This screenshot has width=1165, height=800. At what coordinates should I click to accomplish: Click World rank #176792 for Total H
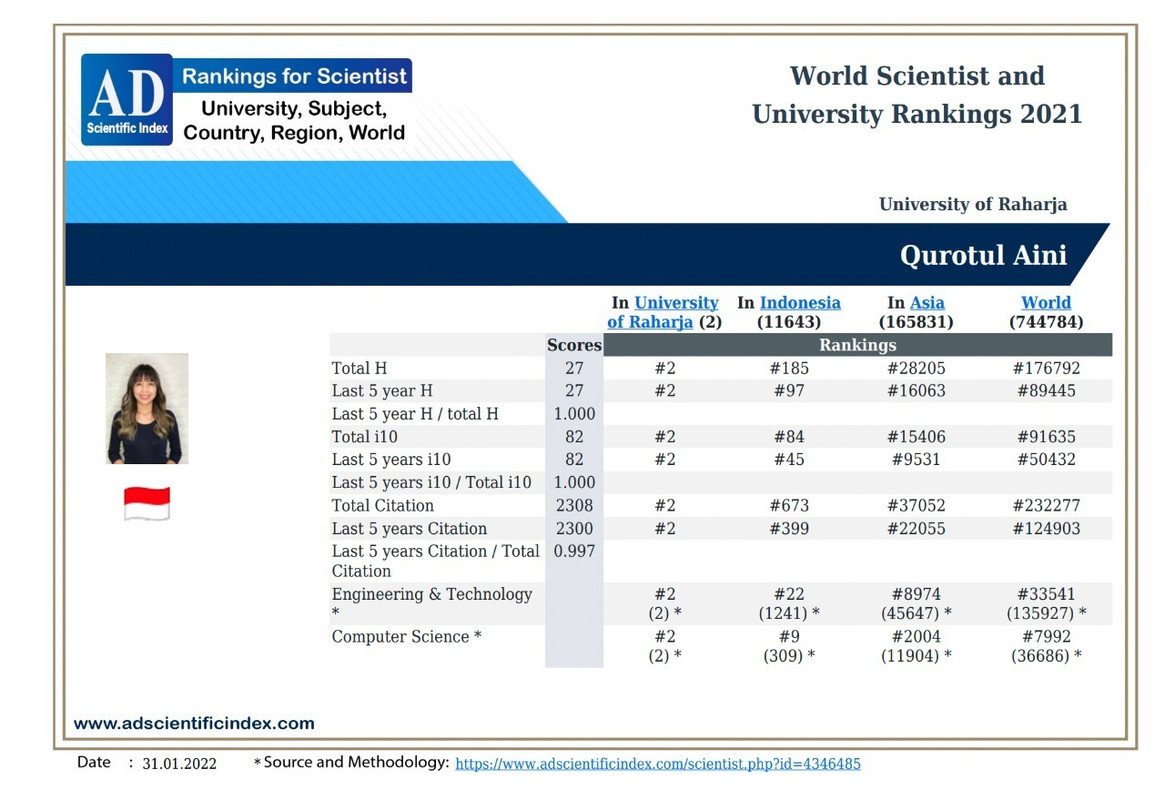tap(1046, 368)
